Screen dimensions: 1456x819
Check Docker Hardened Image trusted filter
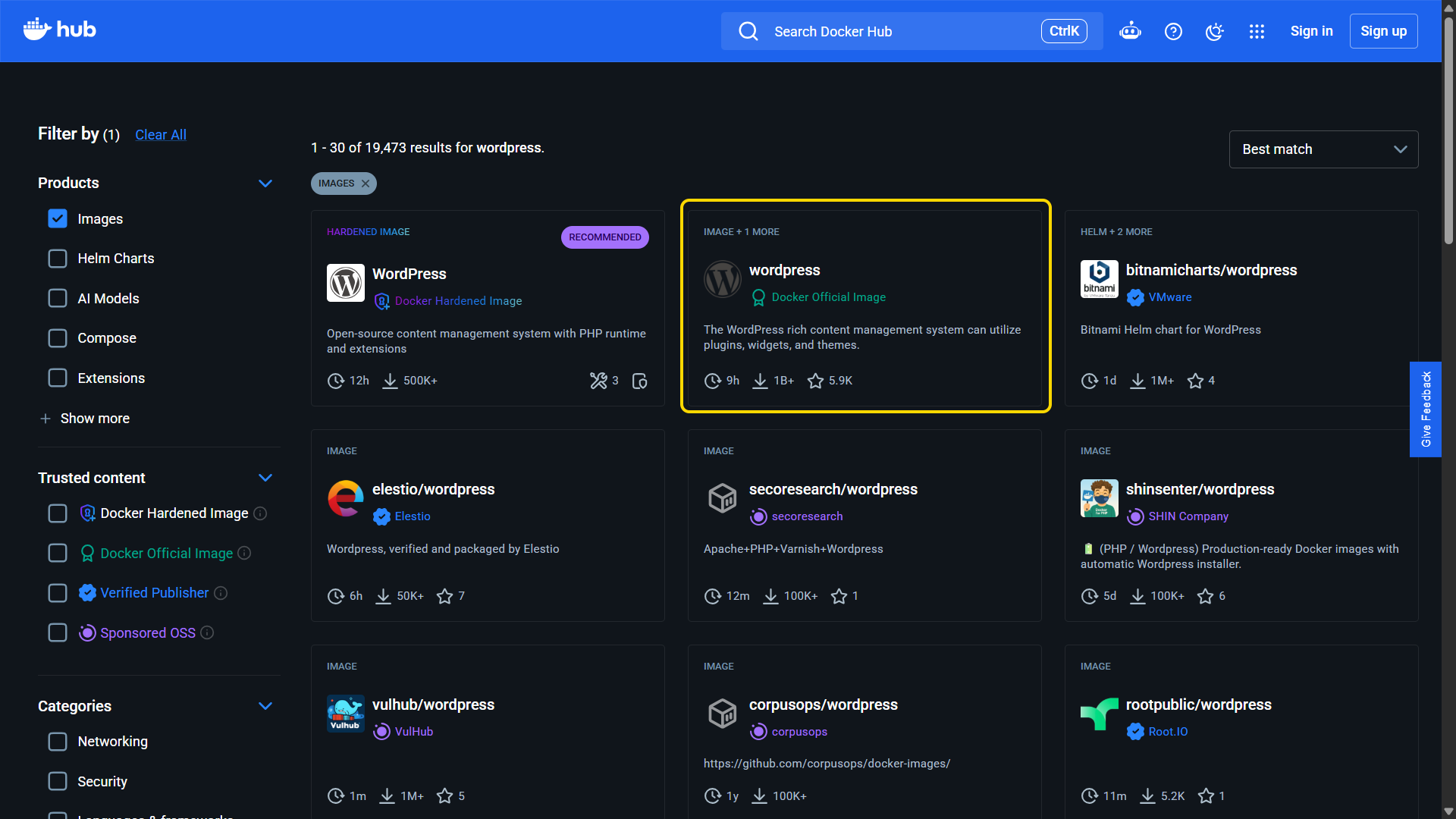pos(58,513)
